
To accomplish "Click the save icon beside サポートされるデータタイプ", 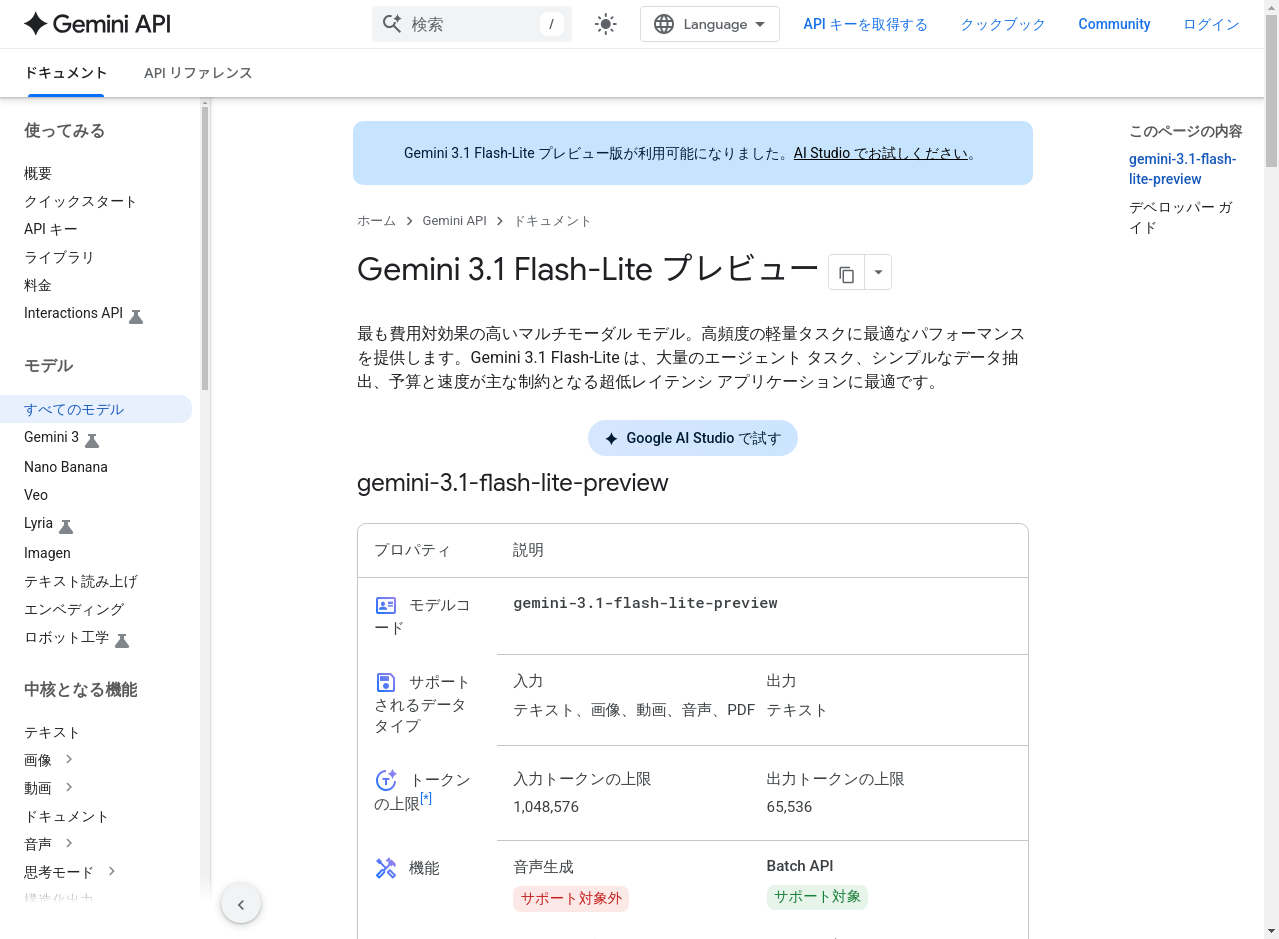I will 385,682.
